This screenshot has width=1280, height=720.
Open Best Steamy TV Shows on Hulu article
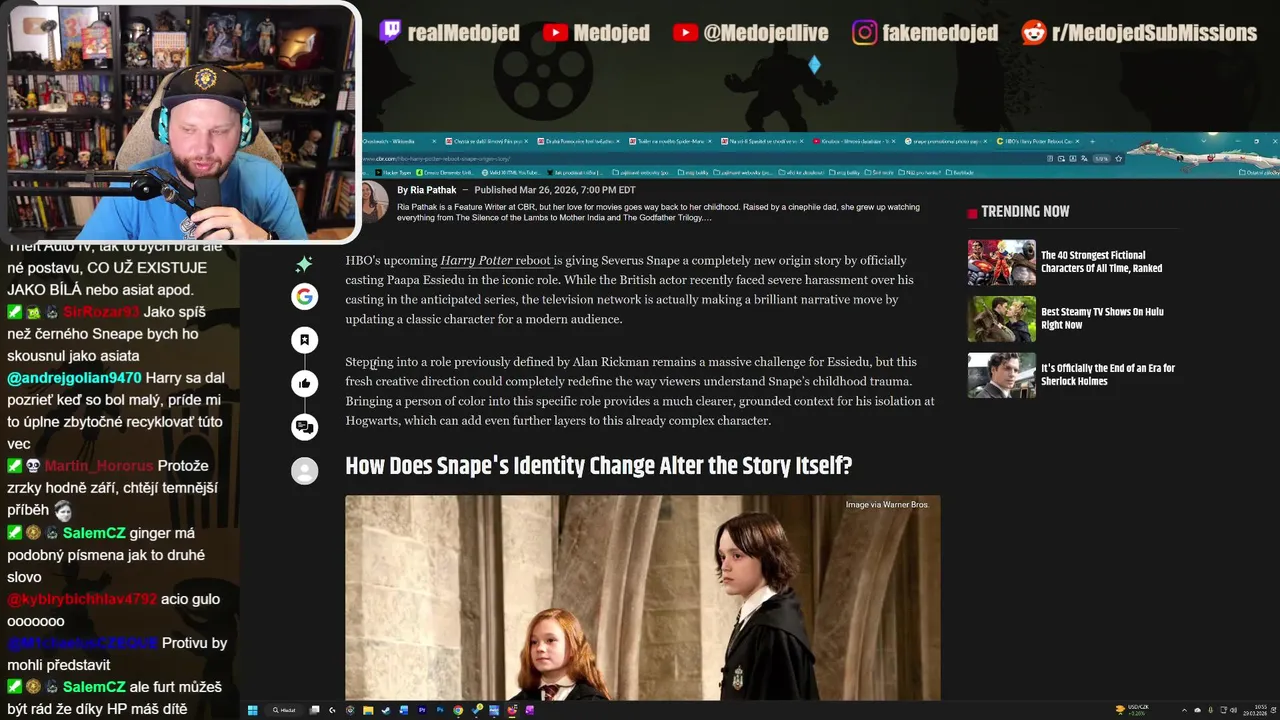tap(1102, 318)
